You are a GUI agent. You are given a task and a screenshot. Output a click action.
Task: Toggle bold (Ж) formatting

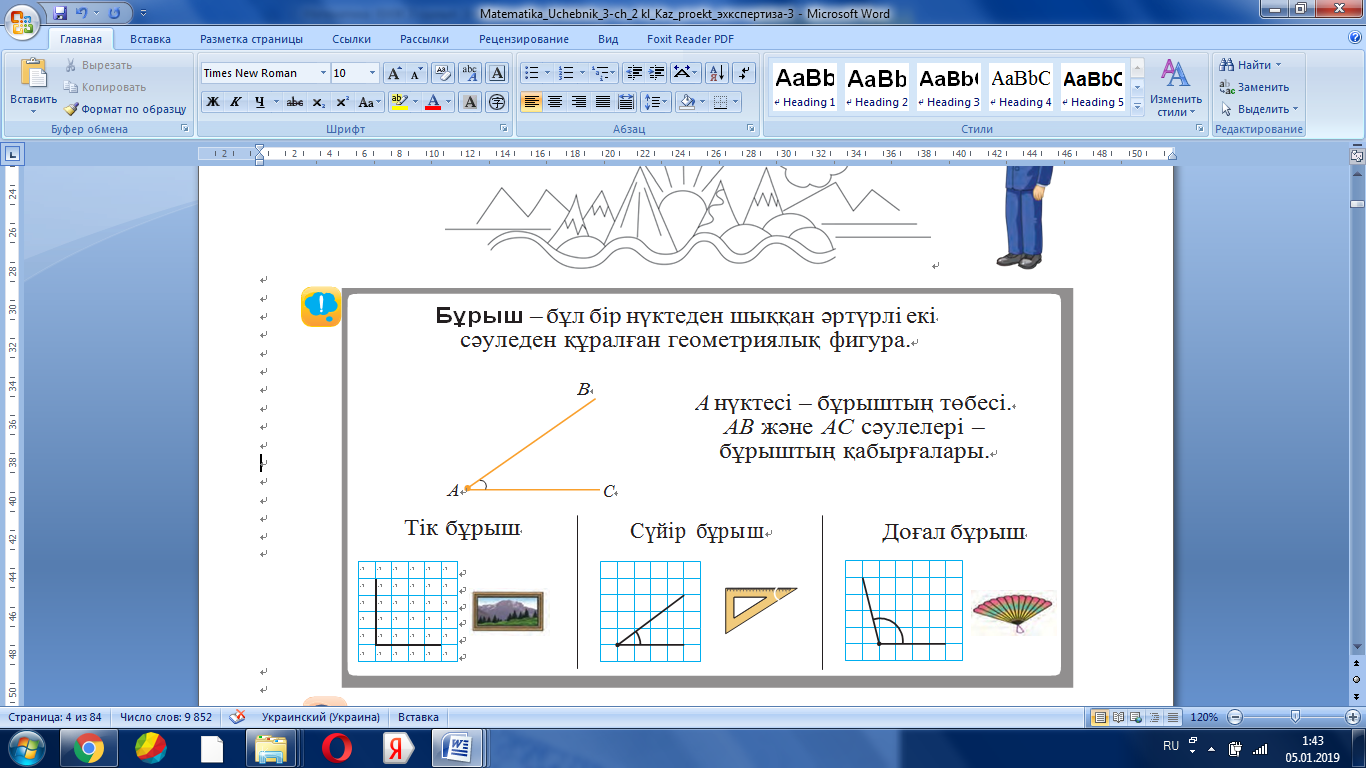(212, 102)
